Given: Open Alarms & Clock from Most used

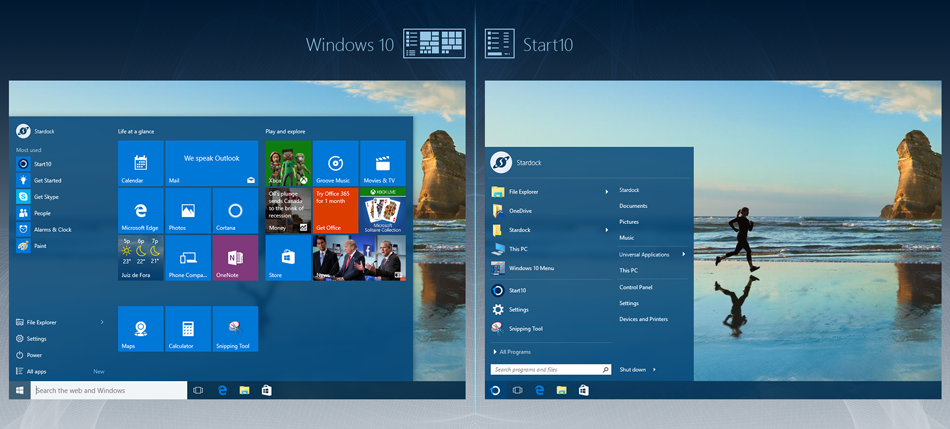Looking at the screenshot, I should 52,229.
